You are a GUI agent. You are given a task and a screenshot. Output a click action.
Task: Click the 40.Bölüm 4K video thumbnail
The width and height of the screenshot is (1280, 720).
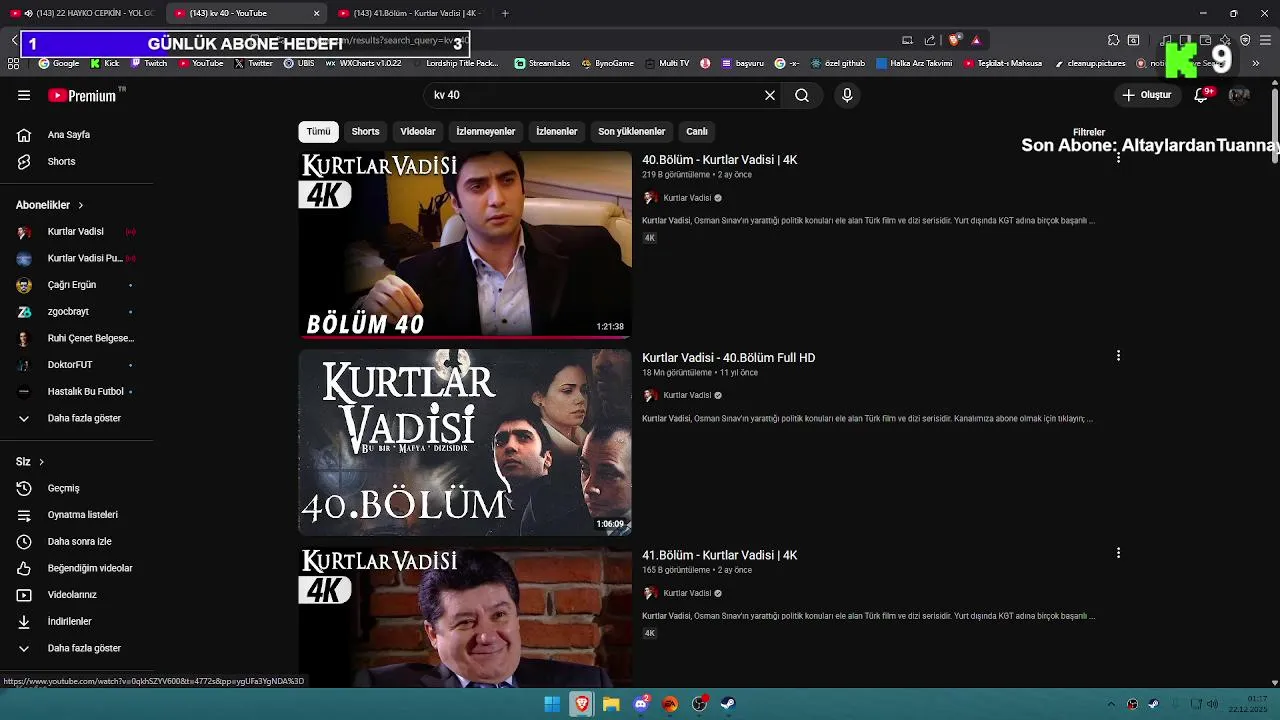[x=465, y=244]
